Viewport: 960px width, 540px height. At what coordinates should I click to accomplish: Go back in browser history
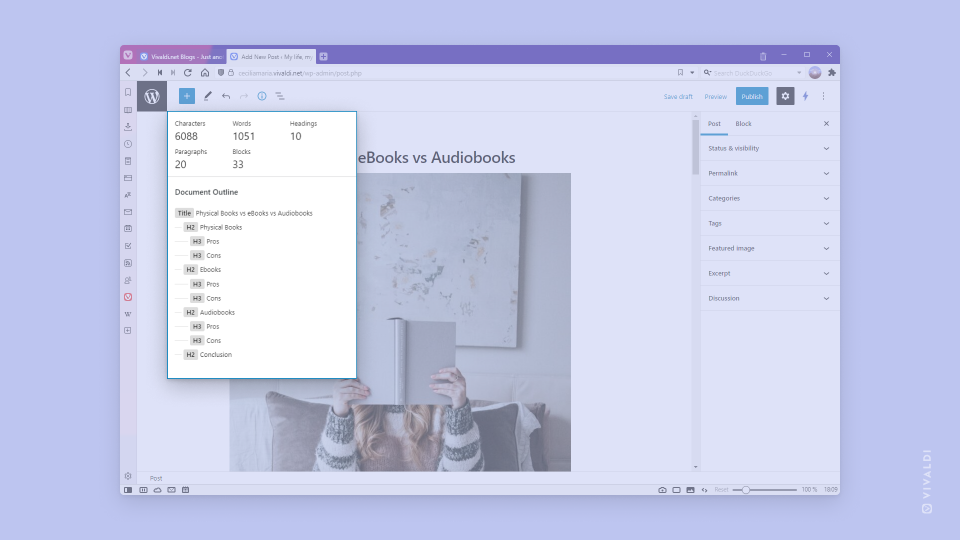point(128,72)
